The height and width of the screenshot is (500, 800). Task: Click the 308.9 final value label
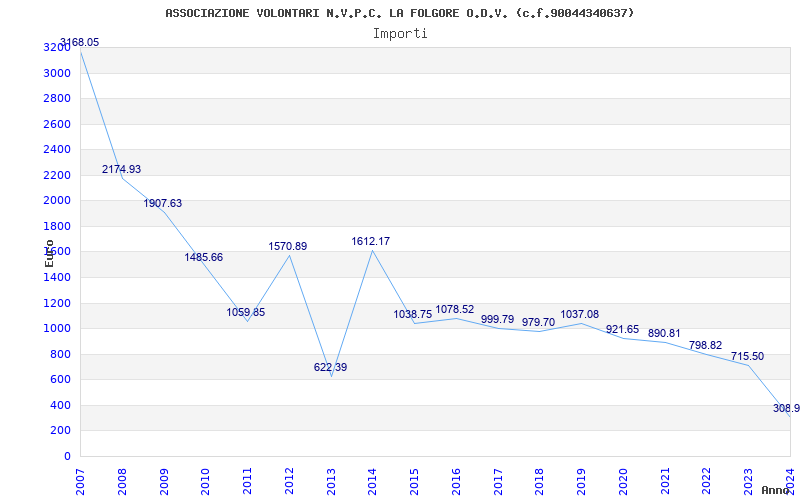pos(786,409)
